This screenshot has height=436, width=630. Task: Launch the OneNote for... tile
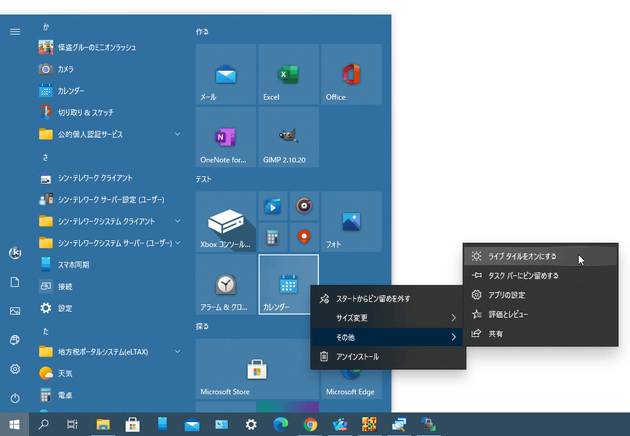coord(226,137)
